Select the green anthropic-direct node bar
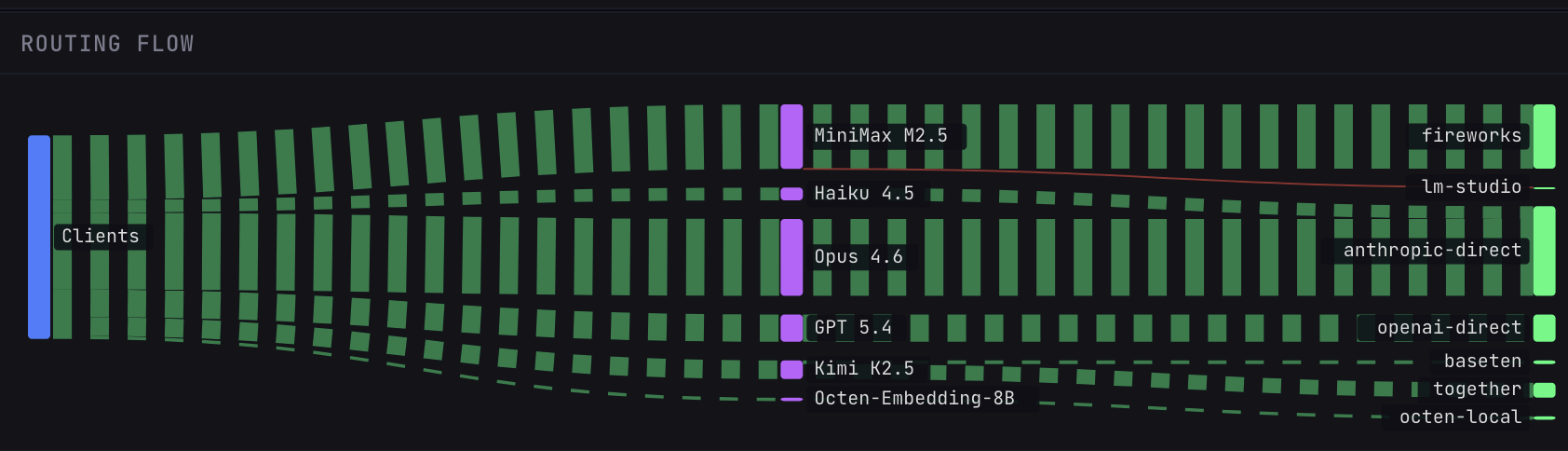This screenshot has width=1568, height=451. [1544, 251]
